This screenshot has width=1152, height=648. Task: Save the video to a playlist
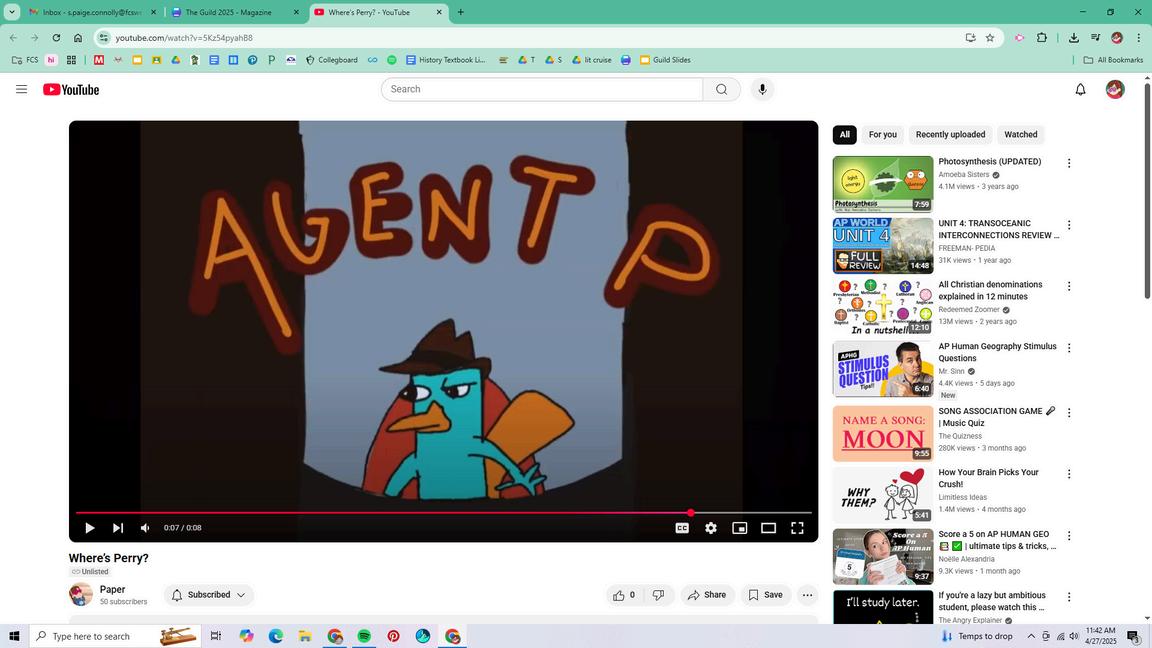click(766, 595)
